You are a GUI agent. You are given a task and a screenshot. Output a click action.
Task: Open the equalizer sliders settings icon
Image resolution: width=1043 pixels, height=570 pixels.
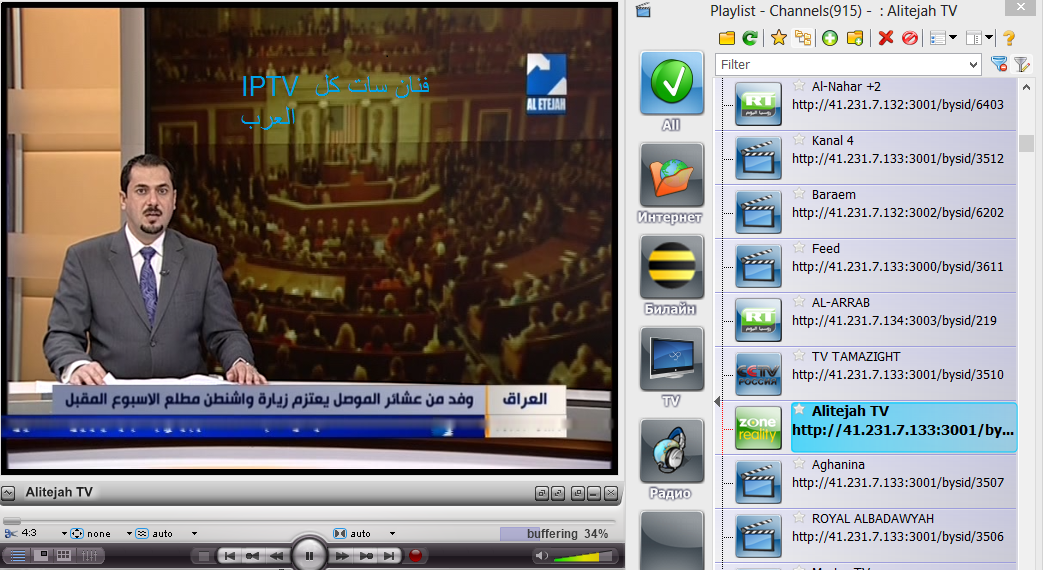point(89,555)
